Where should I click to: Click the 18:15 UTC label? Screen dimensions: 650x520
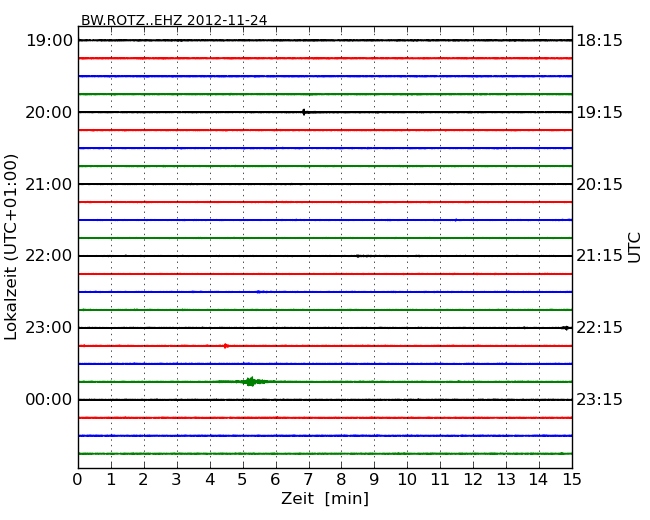coord(599,41)
